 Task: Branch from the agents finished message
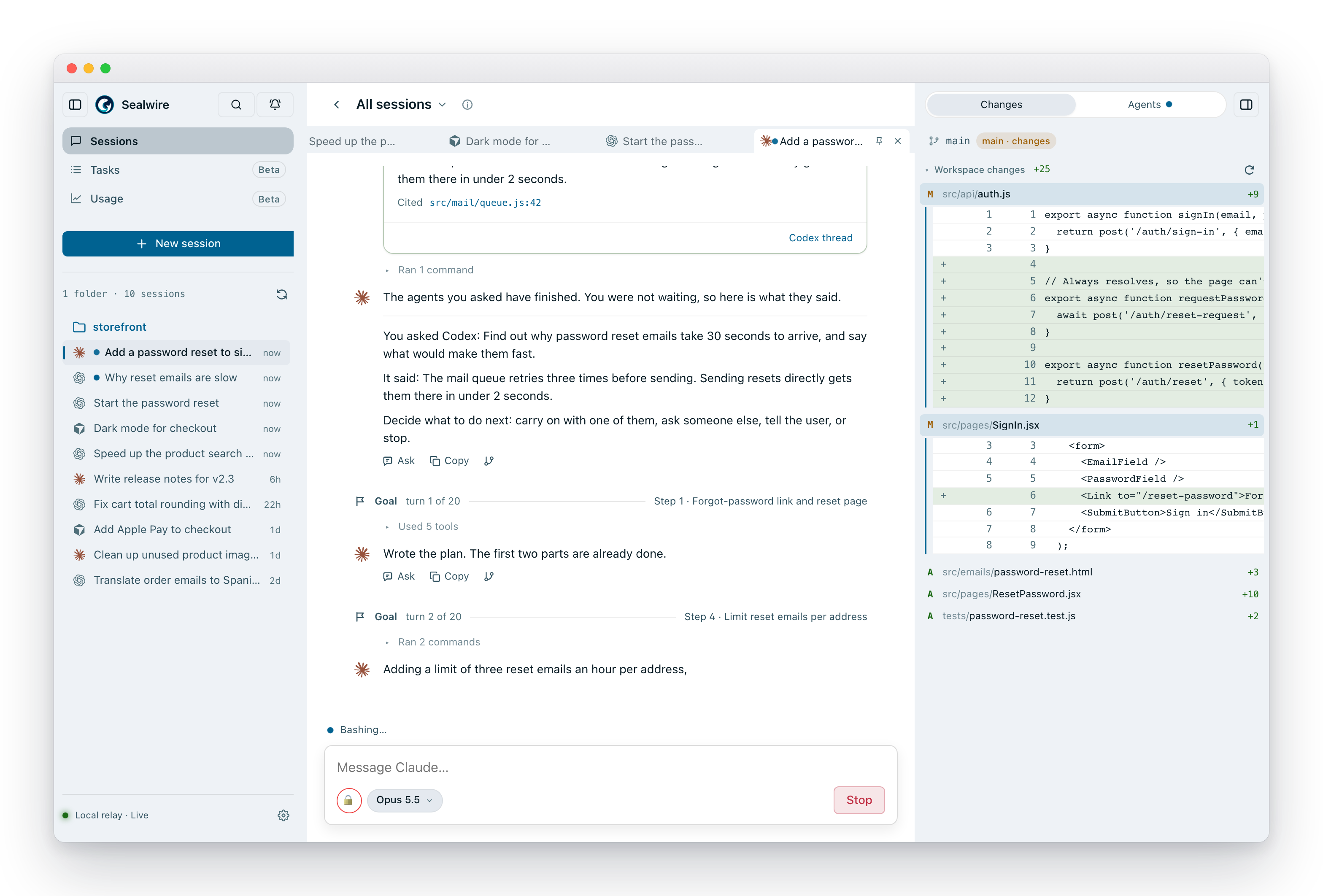[x=489, y=461]
